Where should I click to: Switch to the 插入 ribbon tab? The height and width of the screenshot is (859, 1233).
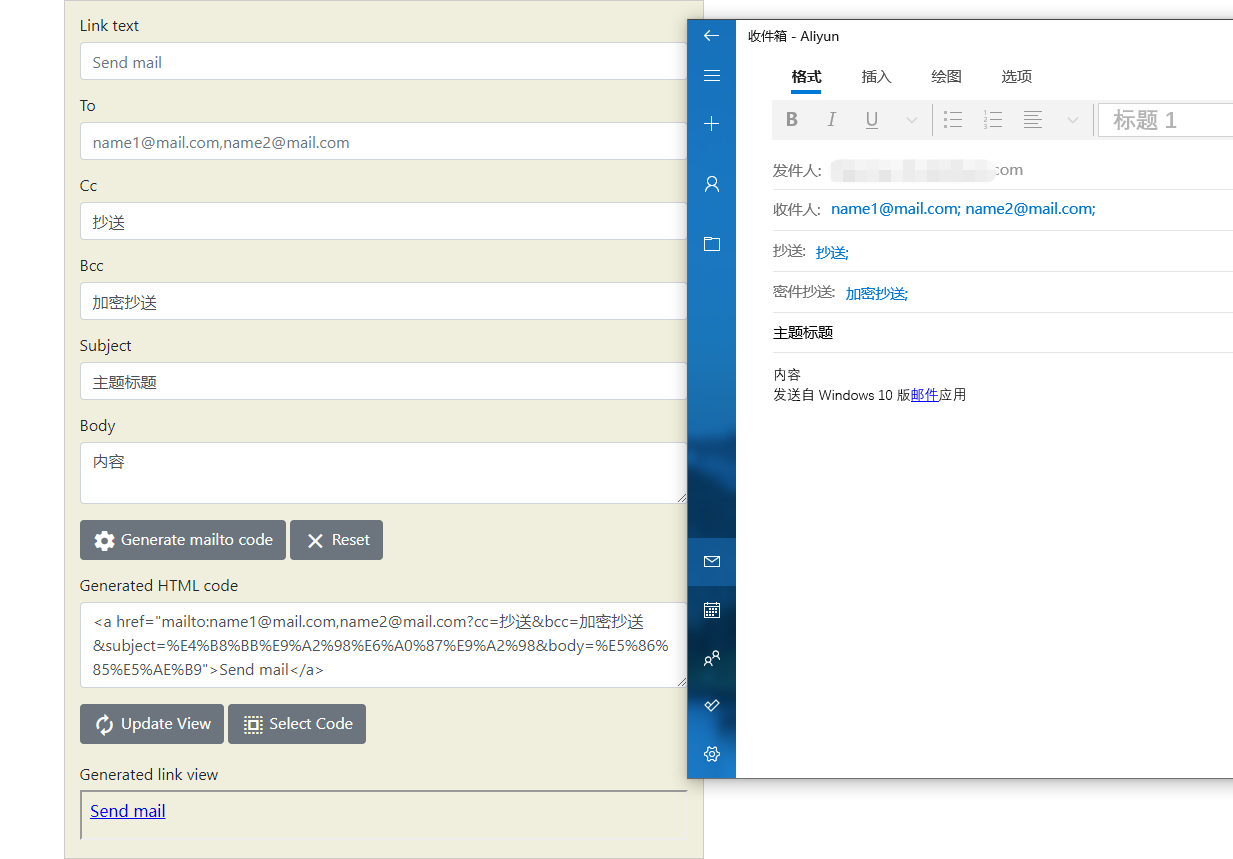pyautogui.click(x=876, y=77)
